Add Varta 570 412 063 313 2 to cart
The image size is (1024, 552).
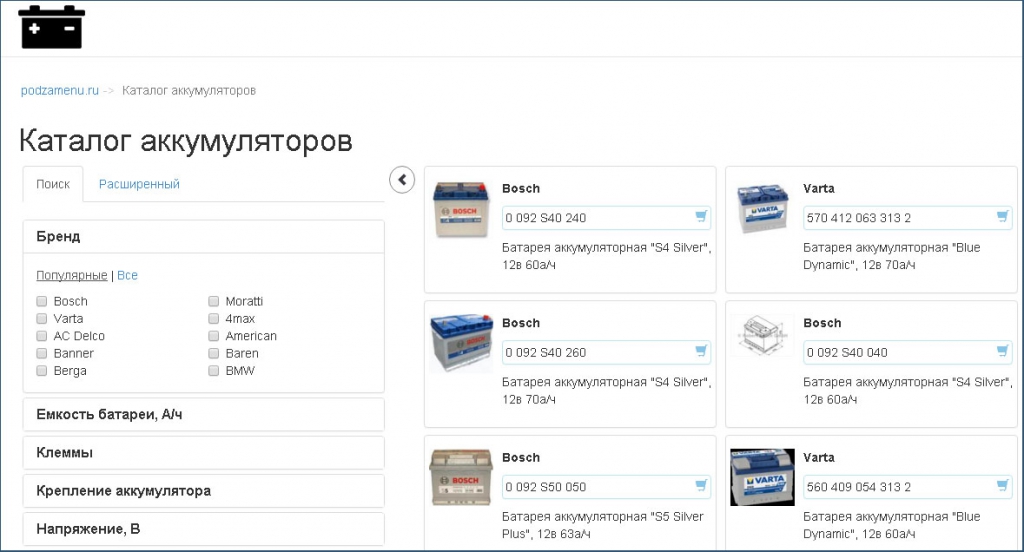1002,216
